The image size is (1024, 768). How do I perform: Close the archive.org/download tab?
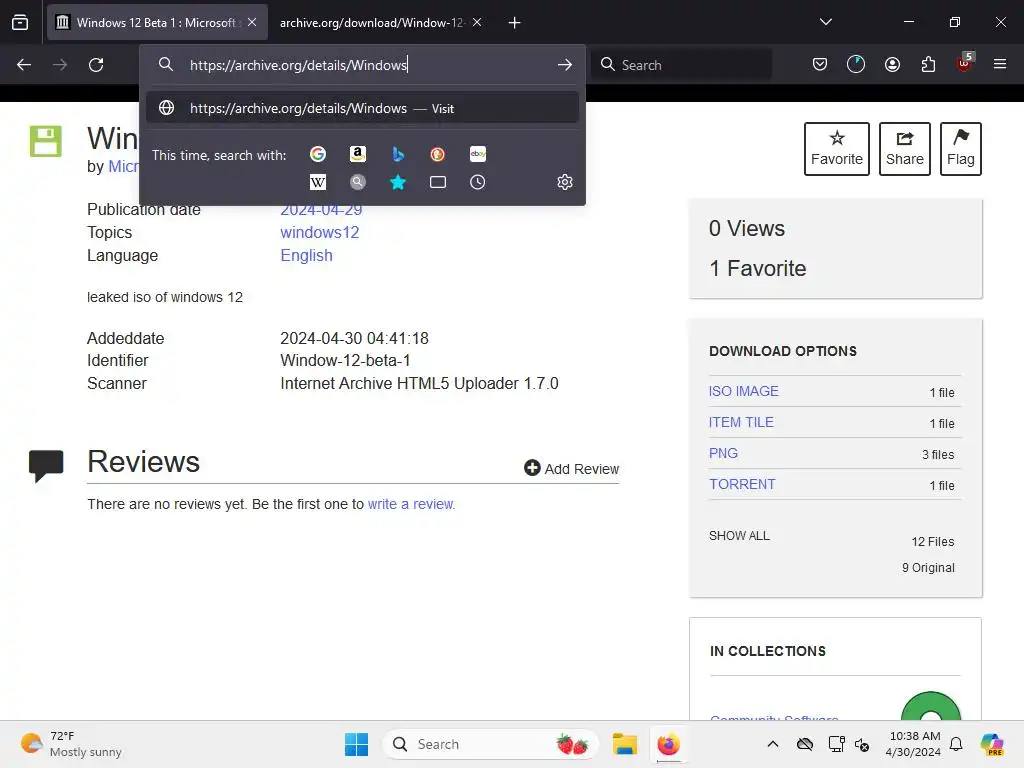(x=477, y=22)
